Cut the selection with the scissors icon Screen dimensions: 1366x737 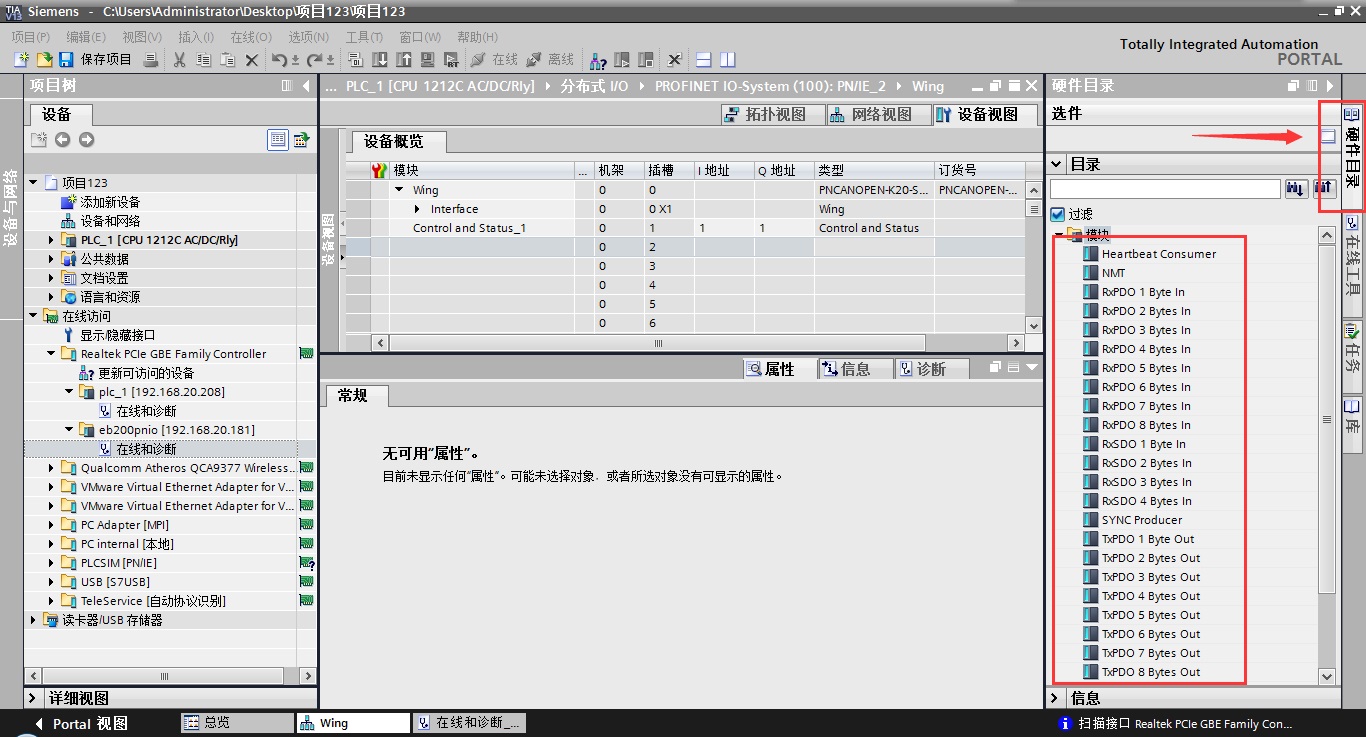[179, 60]
